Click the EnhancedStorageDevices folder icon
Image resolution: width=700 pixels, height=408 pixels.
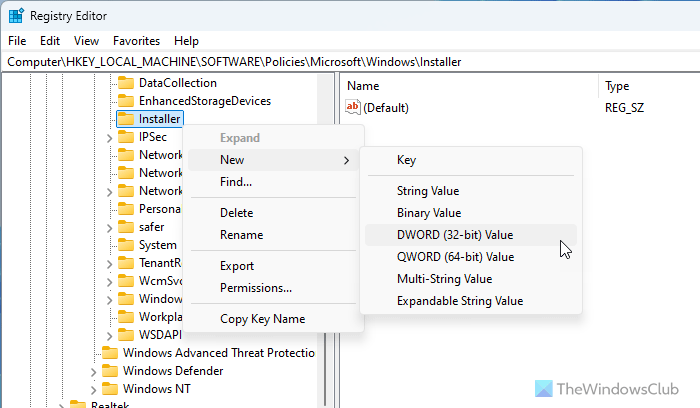[125, 101]
